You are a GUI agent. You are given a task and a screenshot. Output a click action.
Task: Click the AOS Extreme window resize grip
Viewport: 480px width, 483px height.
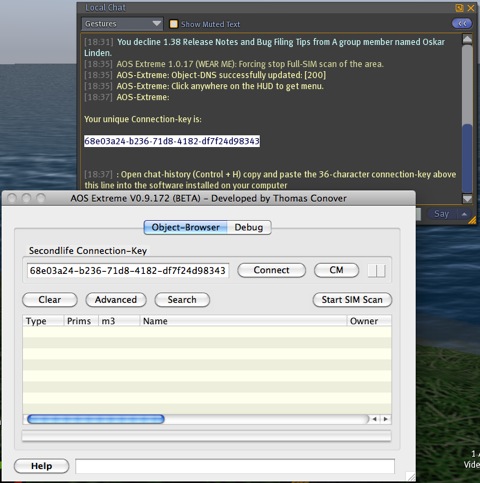coord(411,476)
